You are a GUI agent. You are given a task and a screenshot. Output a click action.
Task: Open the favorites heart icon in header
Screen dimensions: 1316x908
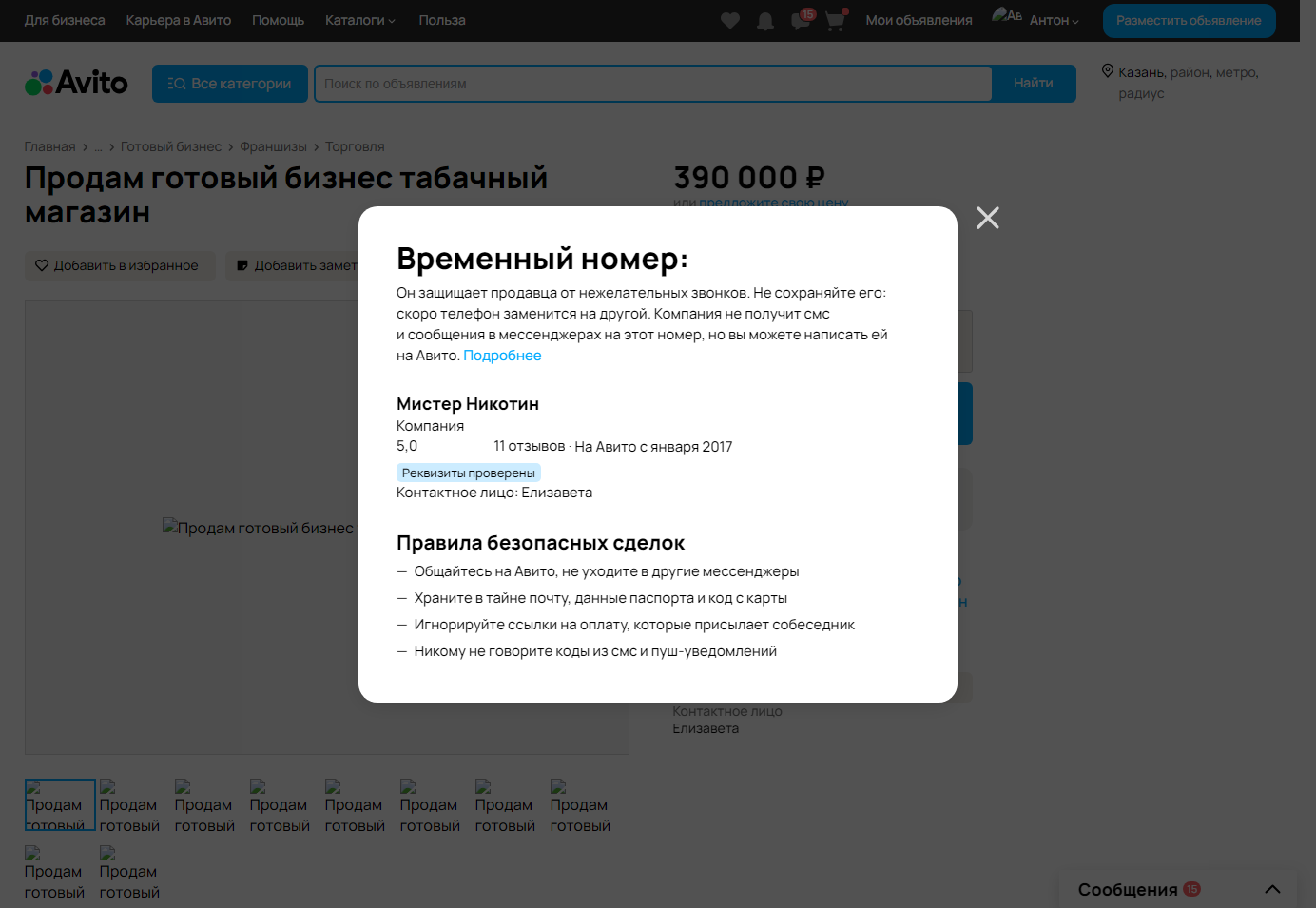(x=730, y=20)
